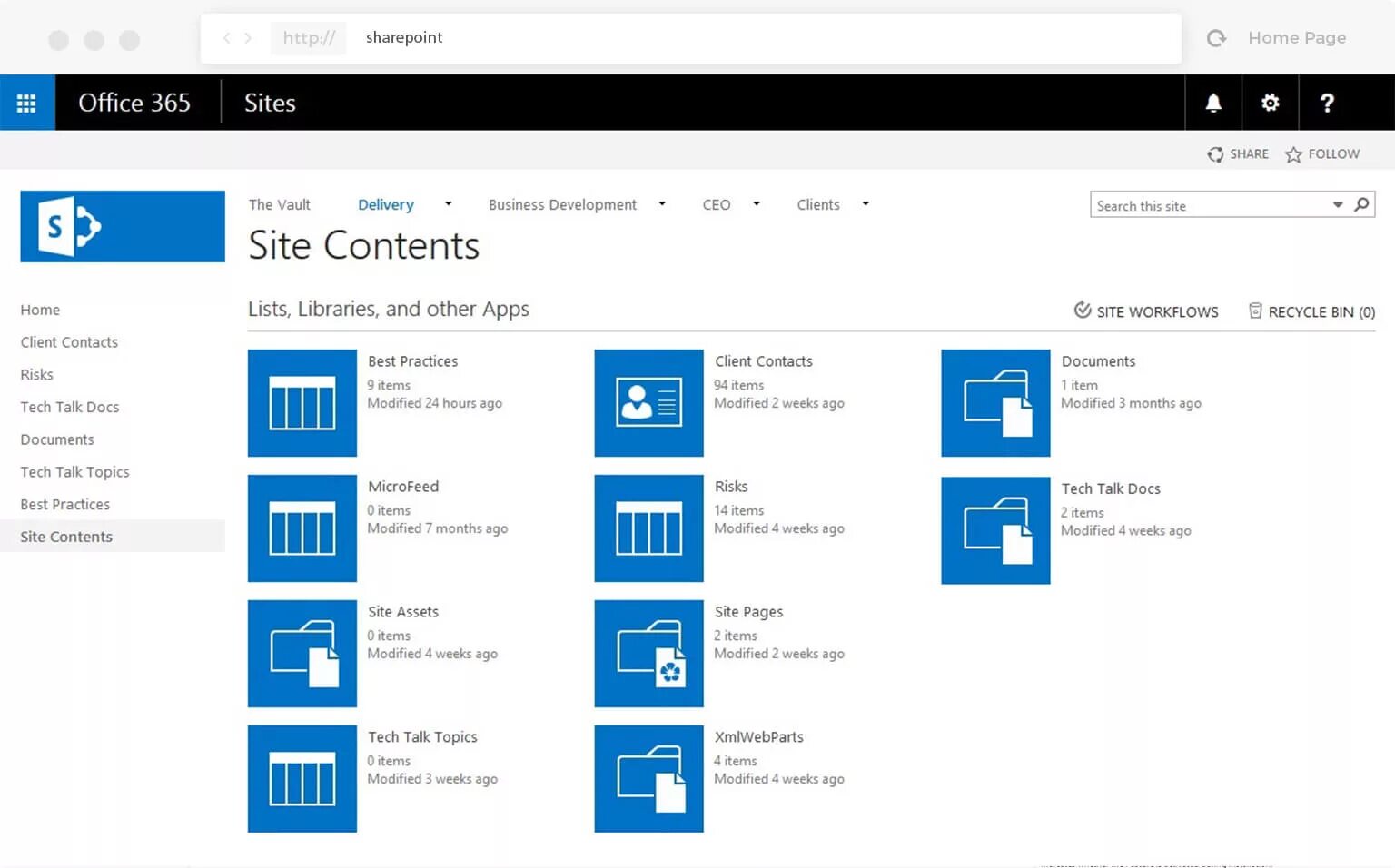1395x868 pixels.
Task: Click the search magnifier icon
Action: 1361,205
